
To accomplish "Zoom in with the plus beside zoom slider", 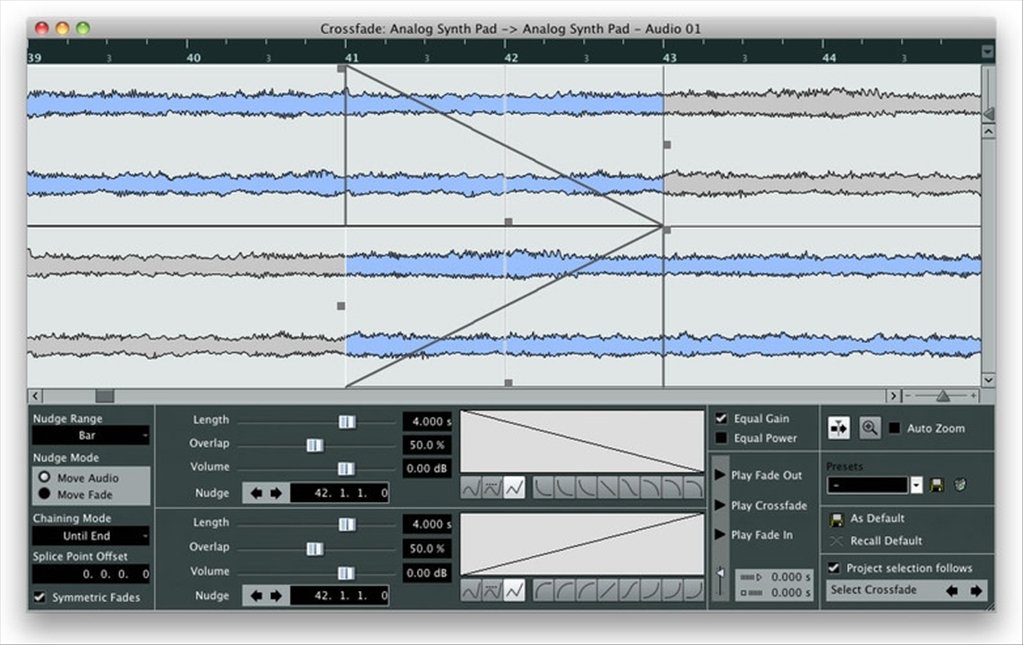I will [973, 396].
